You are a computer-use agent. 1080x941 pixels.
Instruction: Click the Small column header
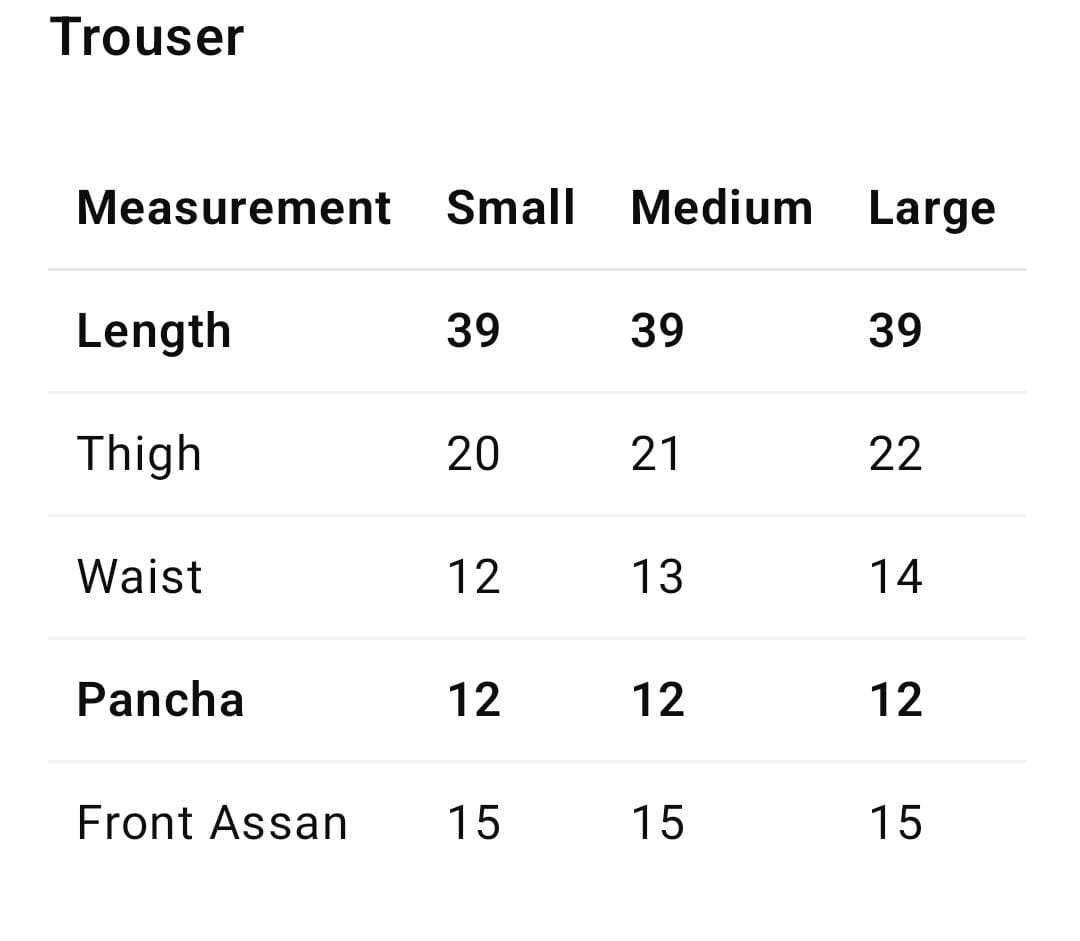[510, 208]
